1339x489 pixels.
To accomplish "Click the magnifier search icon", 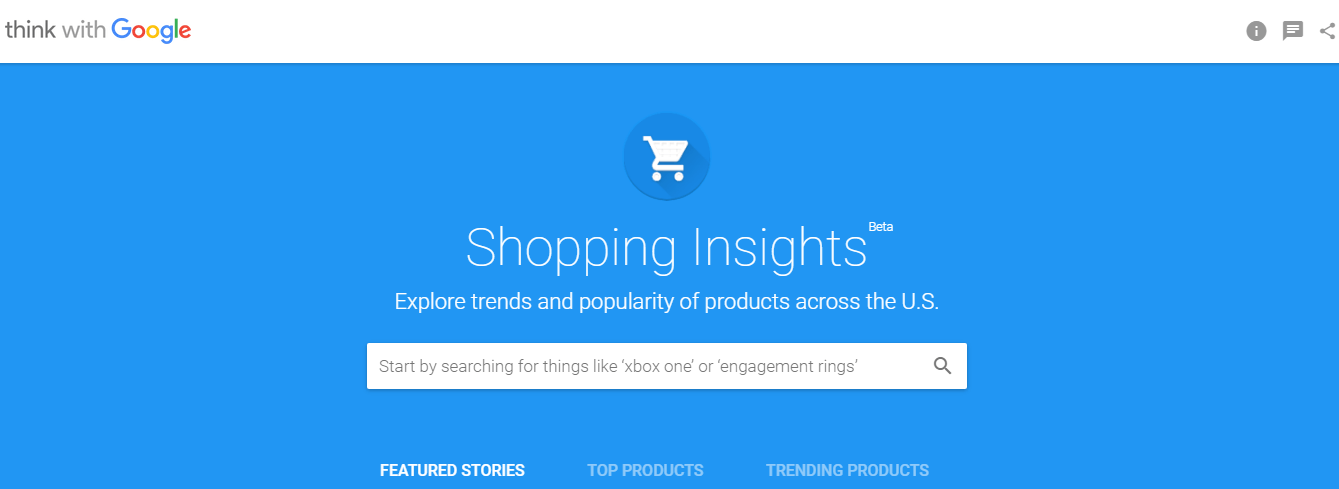I will pos(942,366).
